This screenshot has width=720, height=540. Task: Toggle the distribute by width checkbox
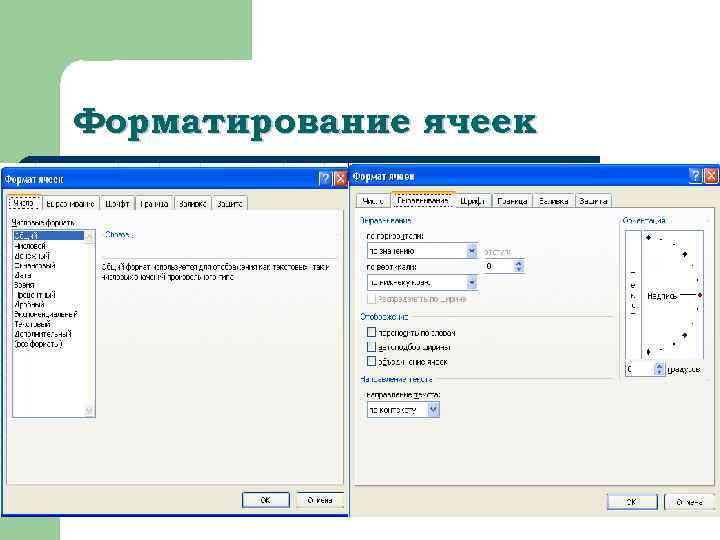pos(371,299)
